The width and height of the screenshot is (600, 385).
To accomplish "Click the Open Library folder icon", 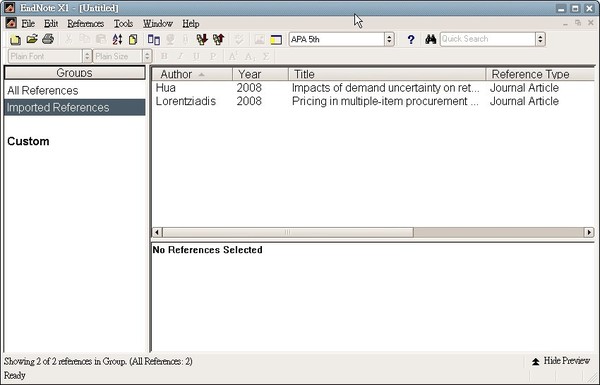I will [x=32, y=39].
